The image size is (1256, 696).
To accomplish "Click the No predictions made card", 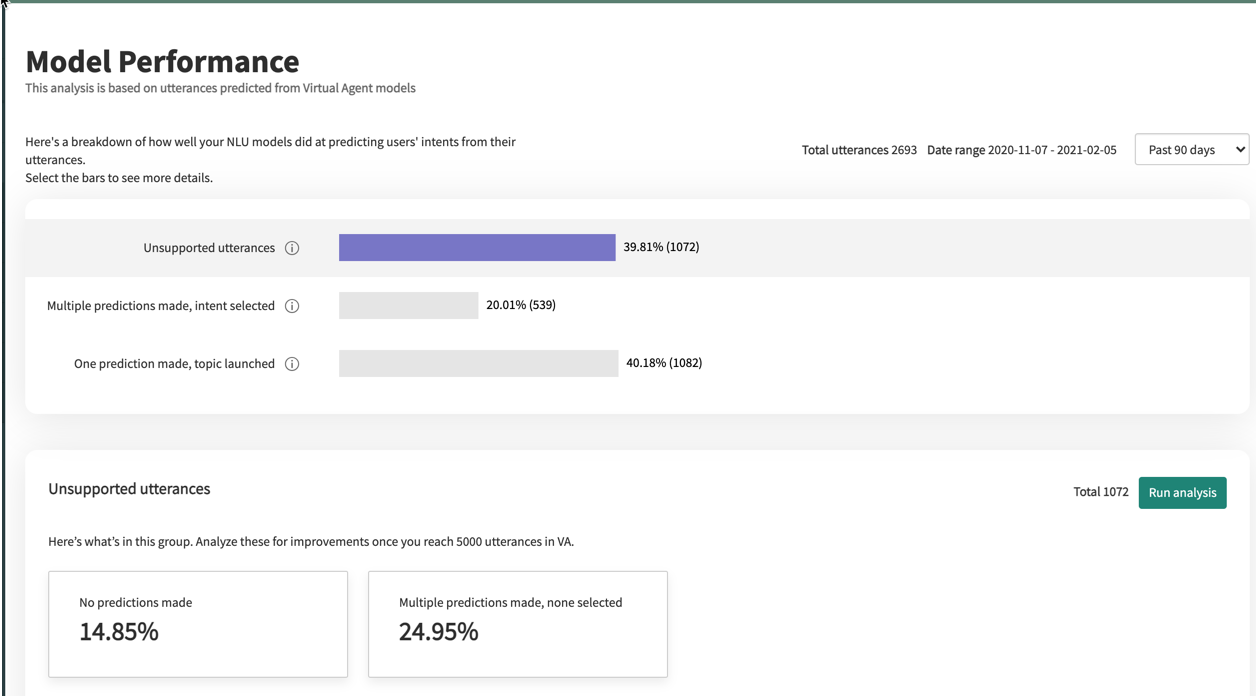I will coord(197,624).
